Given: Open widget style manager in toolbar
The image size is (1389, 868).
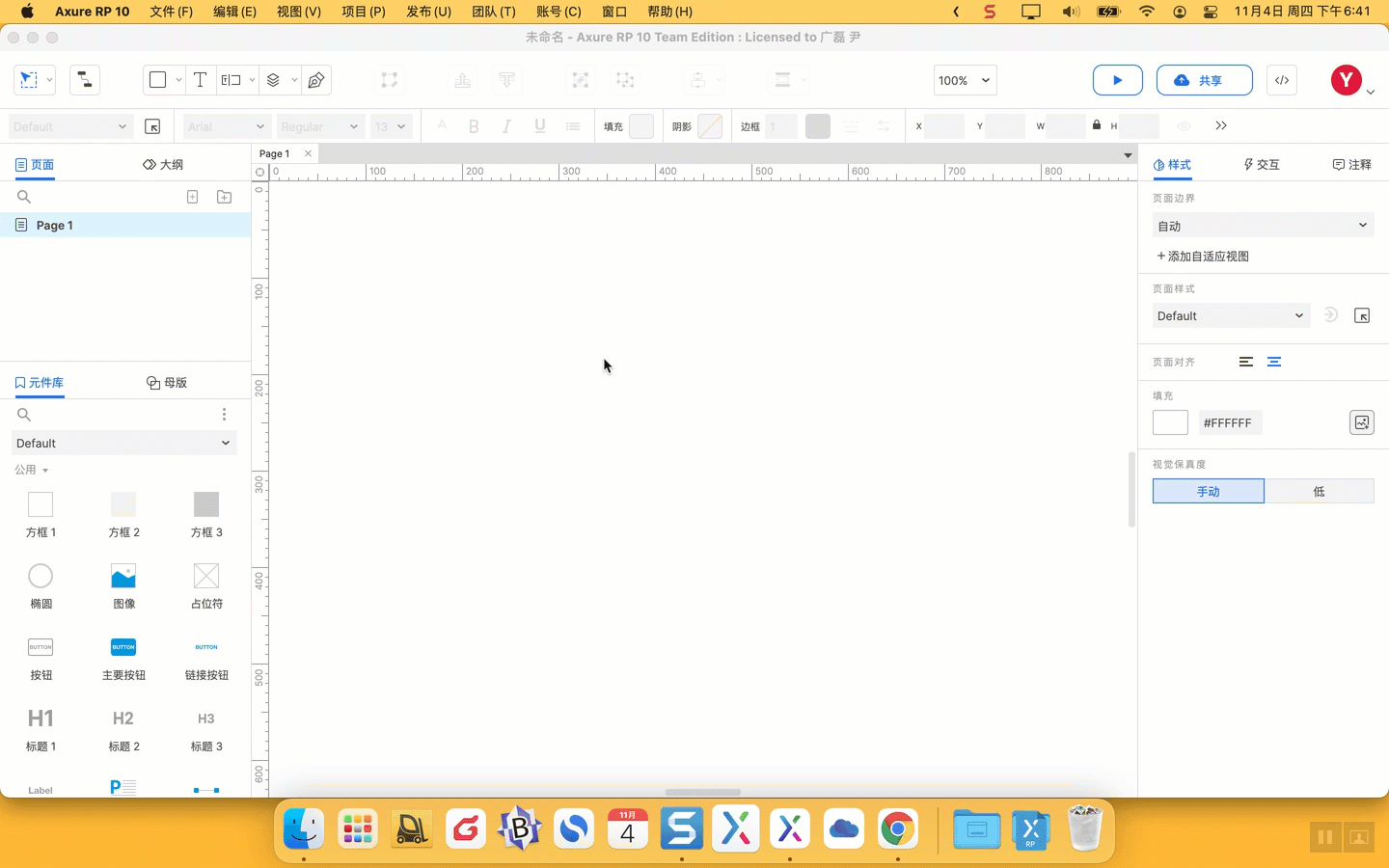Looking at the screenshot, I should [x=152, y=126].
